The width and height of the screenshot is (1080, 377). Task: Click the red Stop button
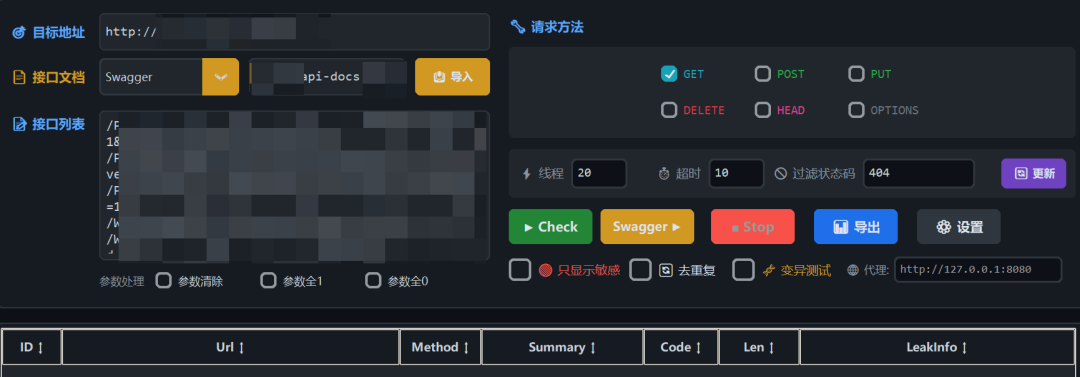pos(752,227)
